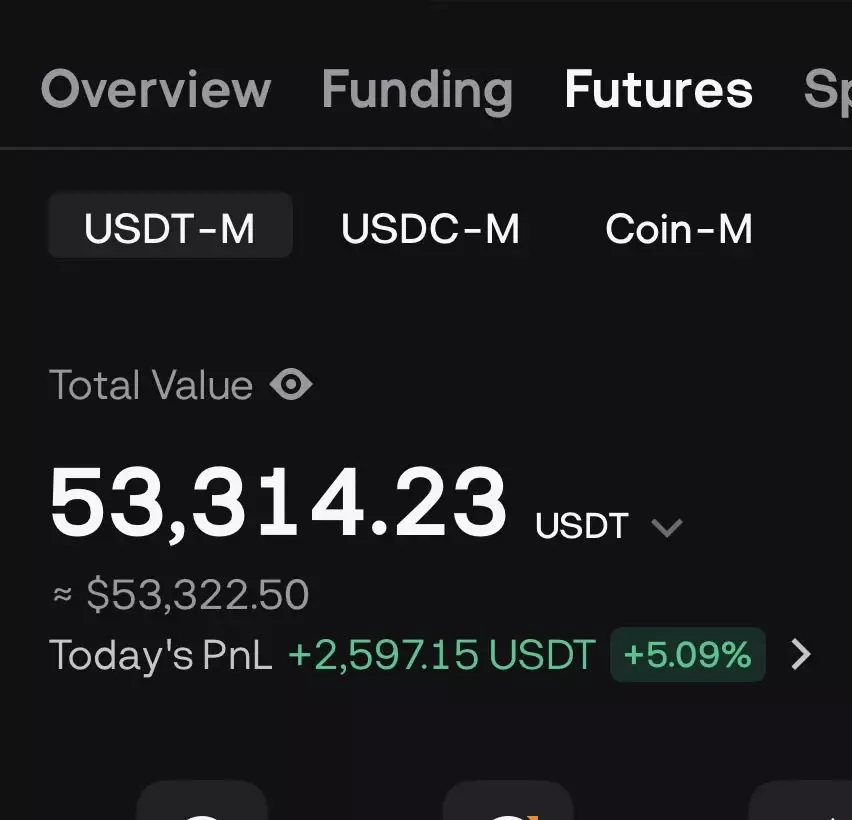Viewport: 852px width, 820px height.
Task: Choose the Coin-M futures option
Action: point(678,229)
